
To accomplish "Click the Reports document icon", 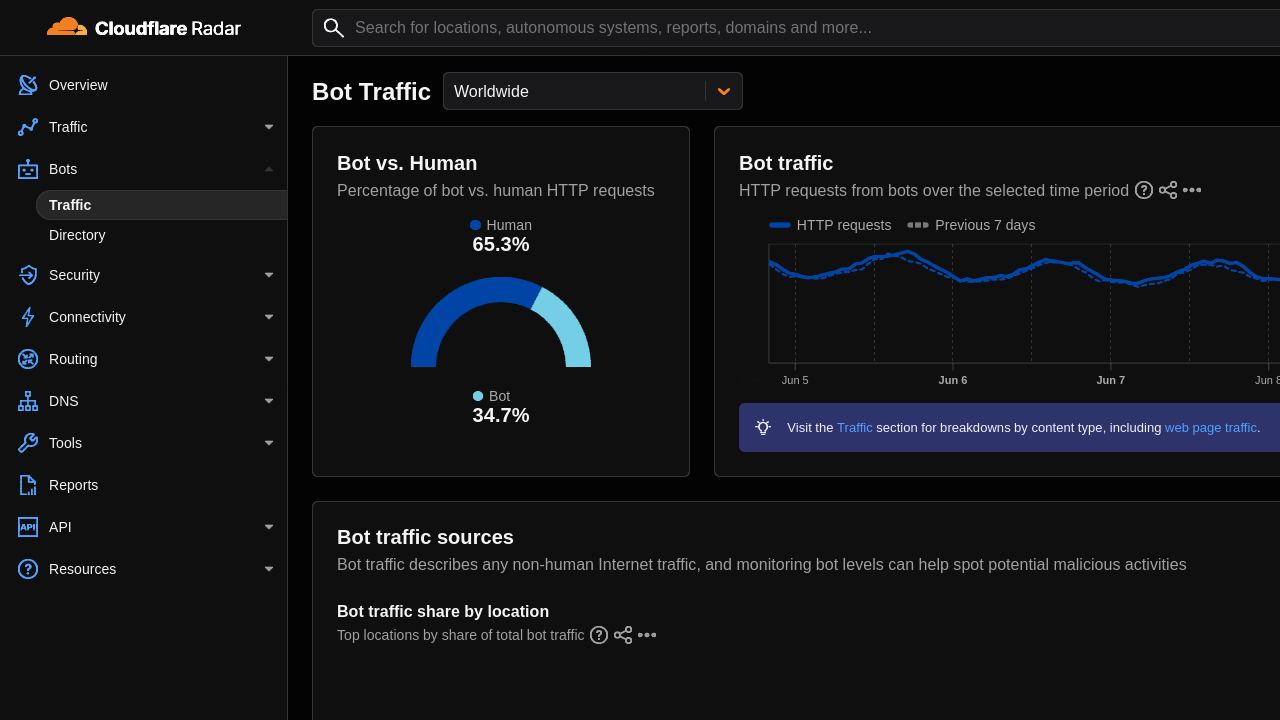I will point(28,485).
